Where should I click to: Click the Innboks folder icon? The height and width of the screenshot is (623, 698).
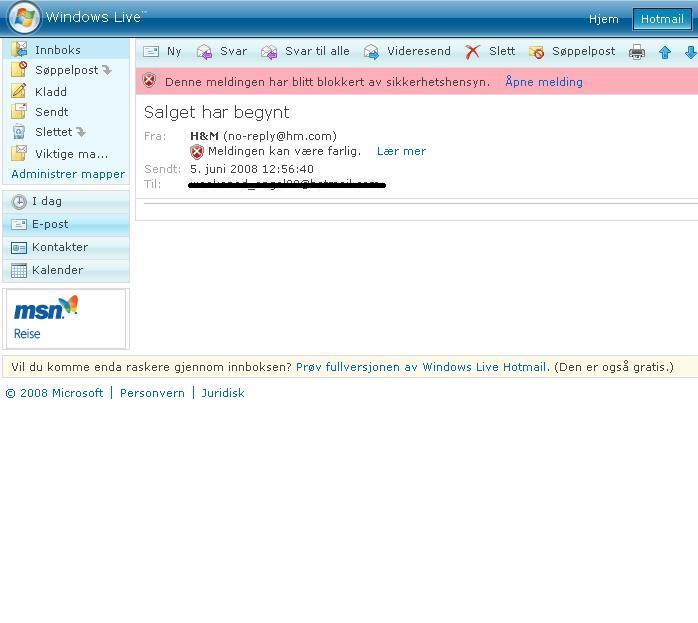[19, 49]
